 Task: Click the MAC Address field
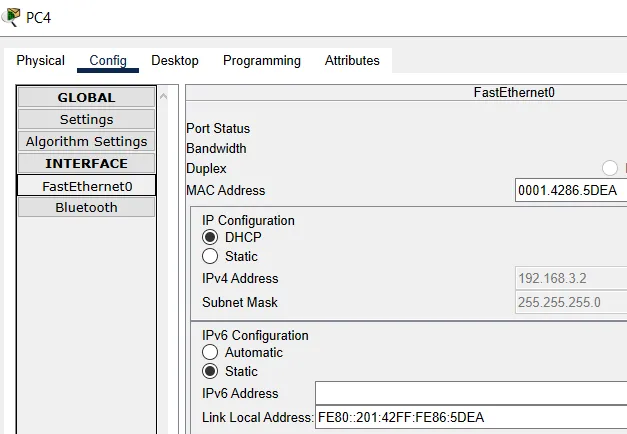[x=570, y=191]
